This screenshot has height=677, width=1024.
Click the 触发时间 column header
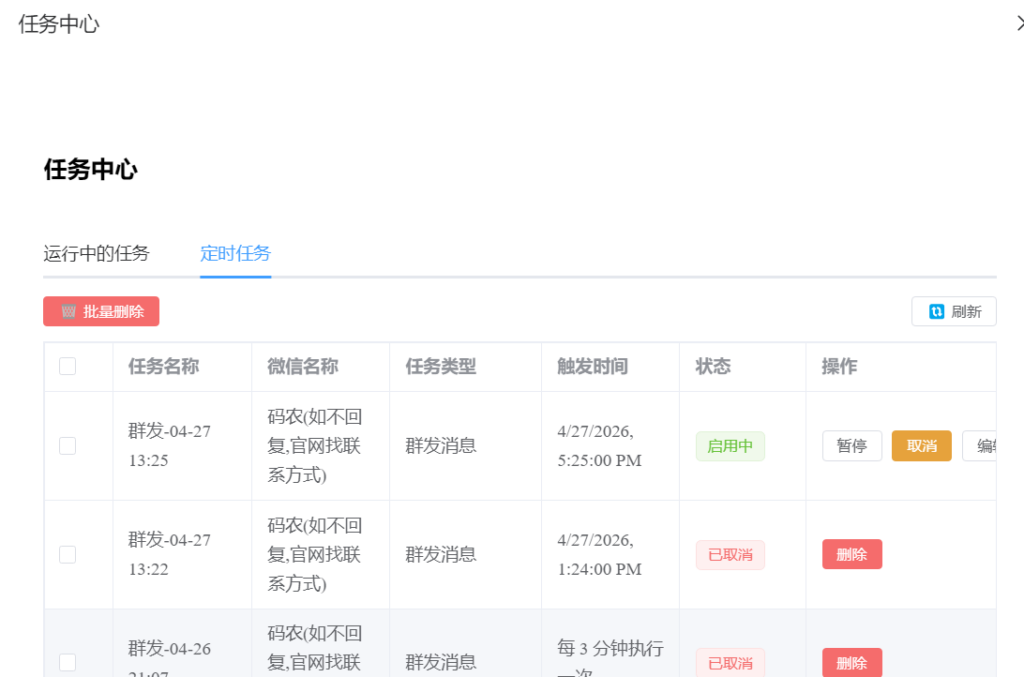(592, 367)
